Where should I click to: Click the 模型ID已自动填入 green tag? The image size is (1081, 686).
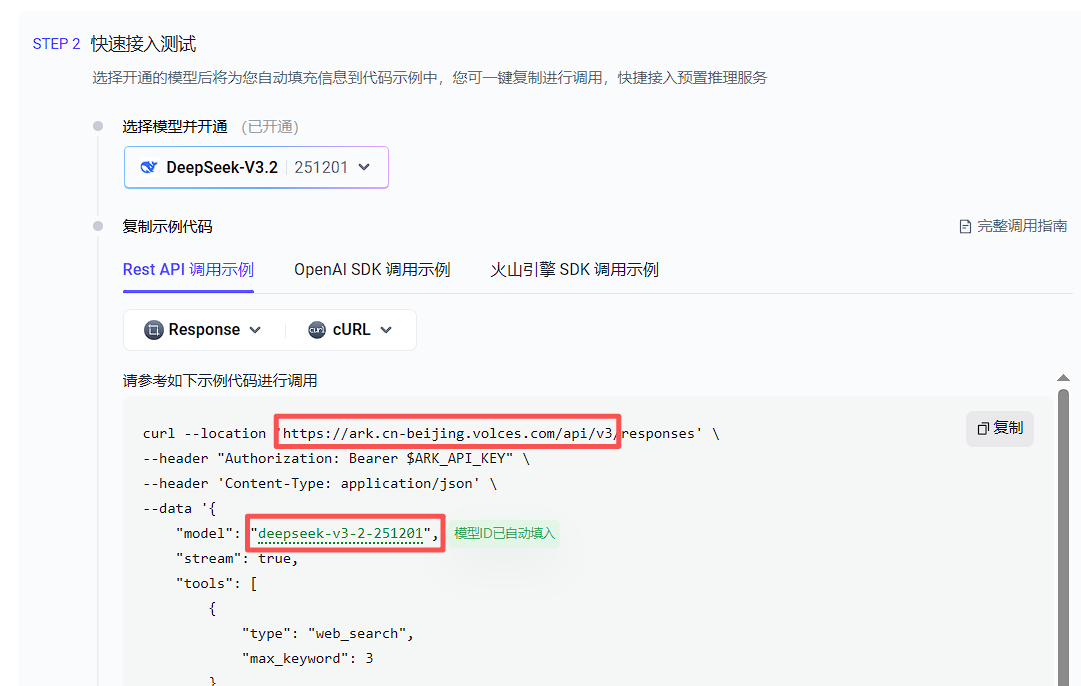(504, 534)
